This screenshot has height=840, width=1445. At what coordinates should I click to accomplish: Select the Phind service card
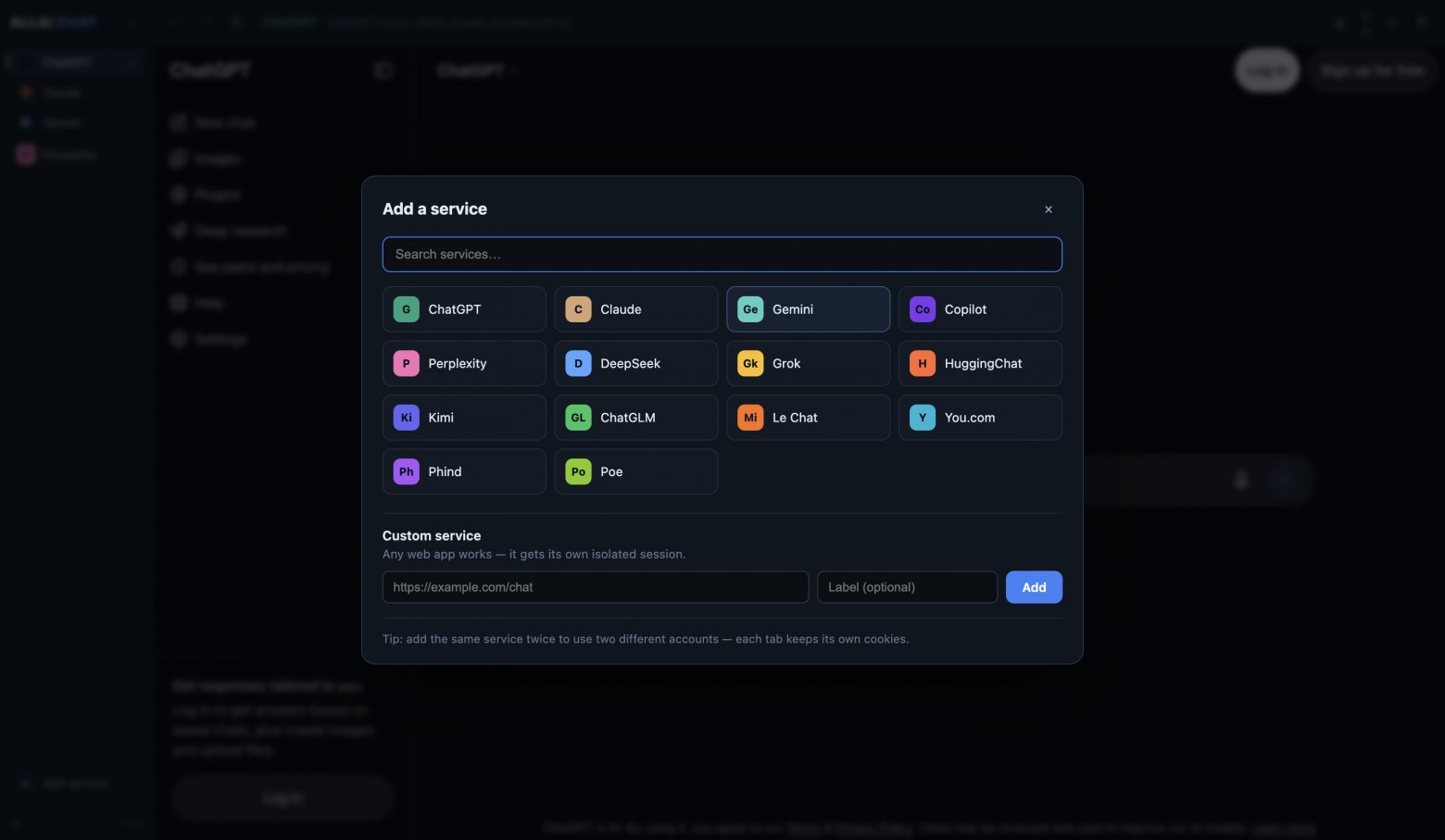coord(464,471)
